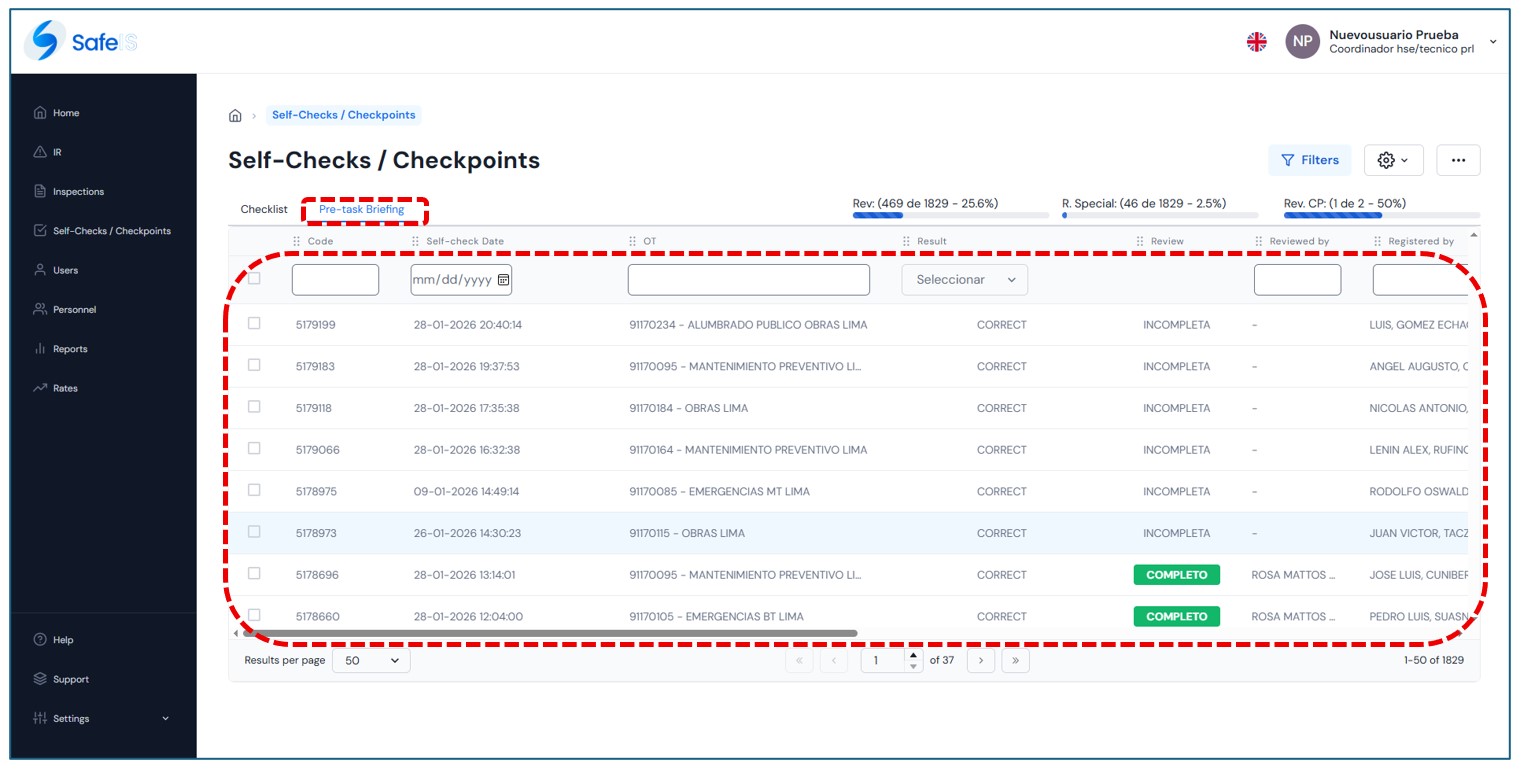Click the UK flag language icon

(1257, 42)
